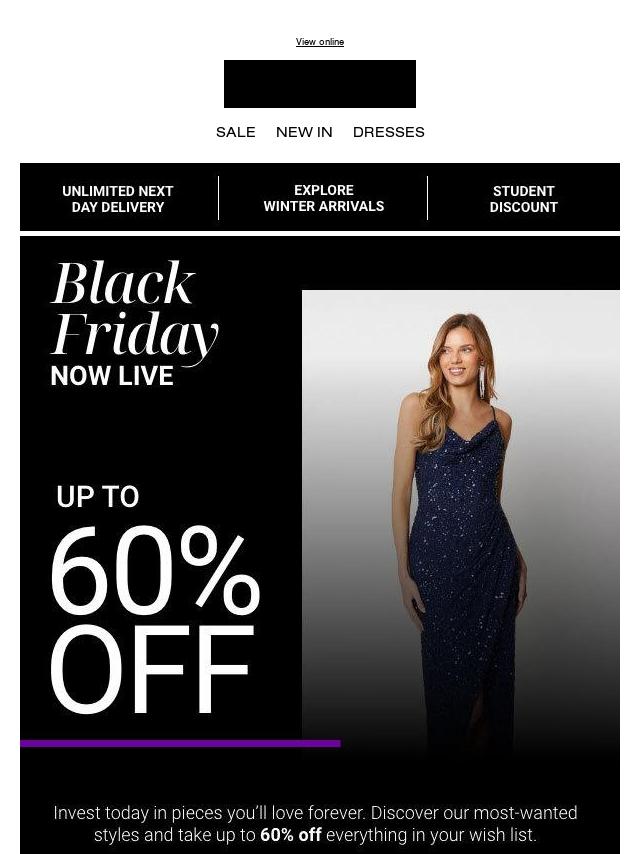Go to the SALE section
The width and height of the screenshot is (640, 854).
coord(236,132)
